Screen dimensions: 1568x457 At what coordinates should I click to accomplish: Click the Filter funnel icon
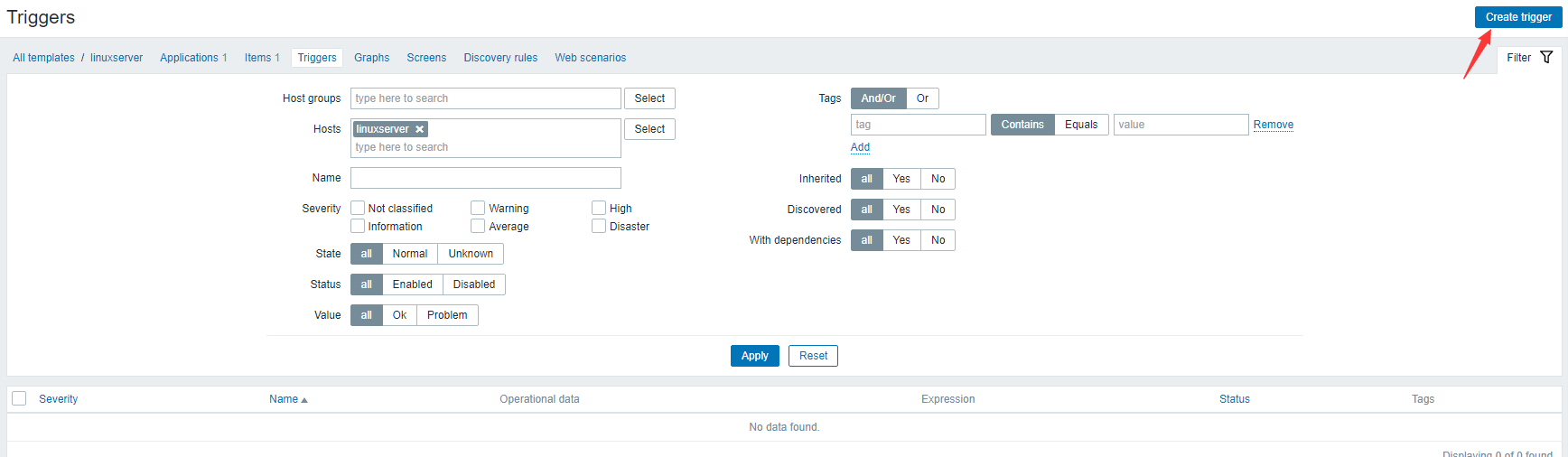(1546, 58)
